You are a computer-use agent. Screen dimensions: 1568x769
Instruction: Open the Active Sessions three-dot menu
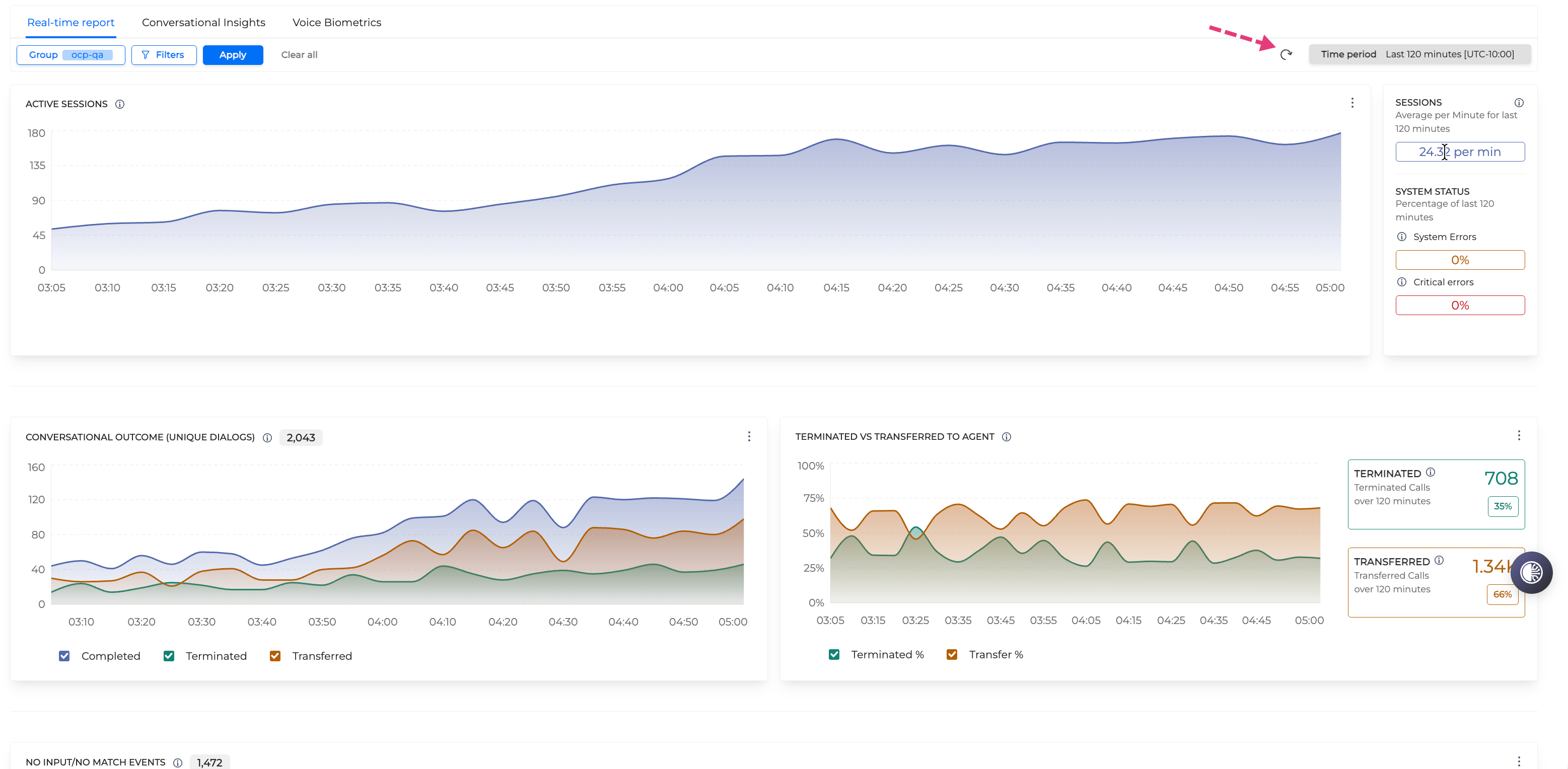[1352, 103]
